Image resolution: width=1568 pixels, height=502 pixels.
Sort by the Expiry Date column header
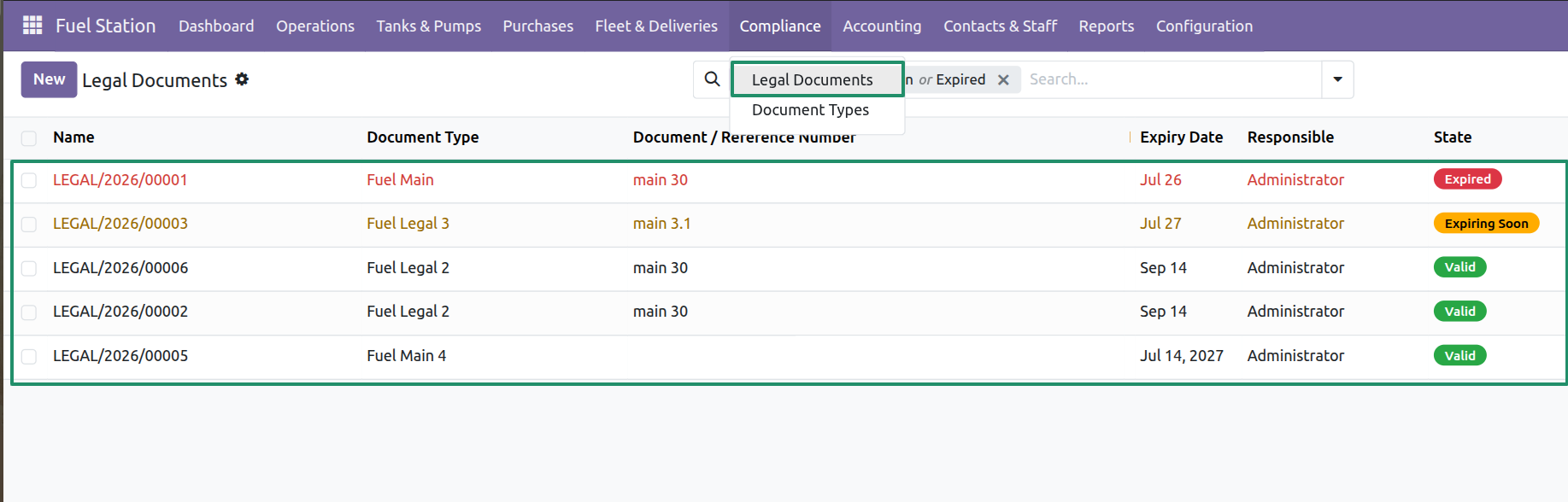point(1182,137)
